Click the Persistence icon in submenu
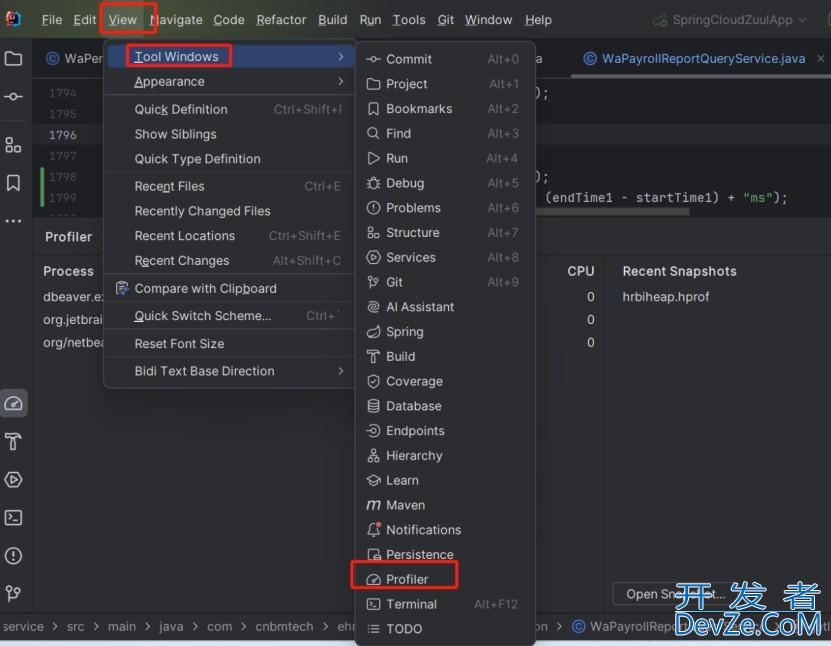 [373, 554]
